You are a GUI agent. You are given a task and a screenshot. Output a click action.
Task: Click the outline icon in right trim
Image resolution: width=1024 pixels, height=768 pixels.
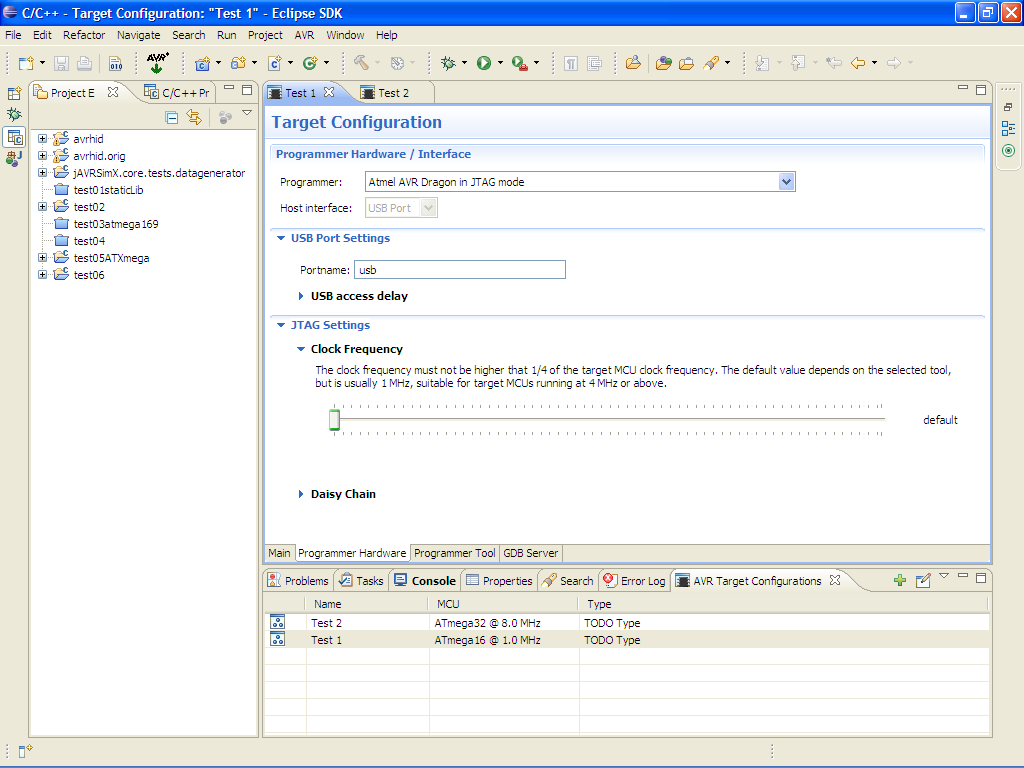[1008, 129]
